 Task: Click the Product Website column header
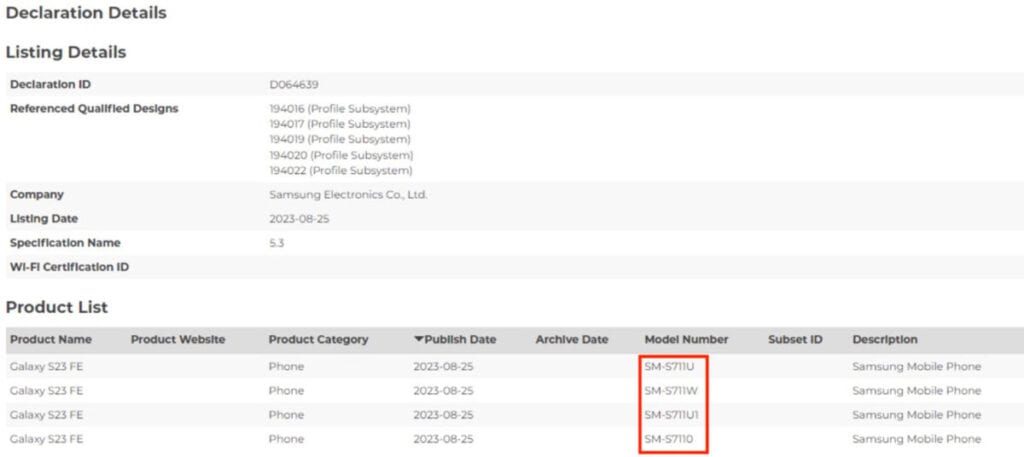pyautogui.click(x=178, y=340)
